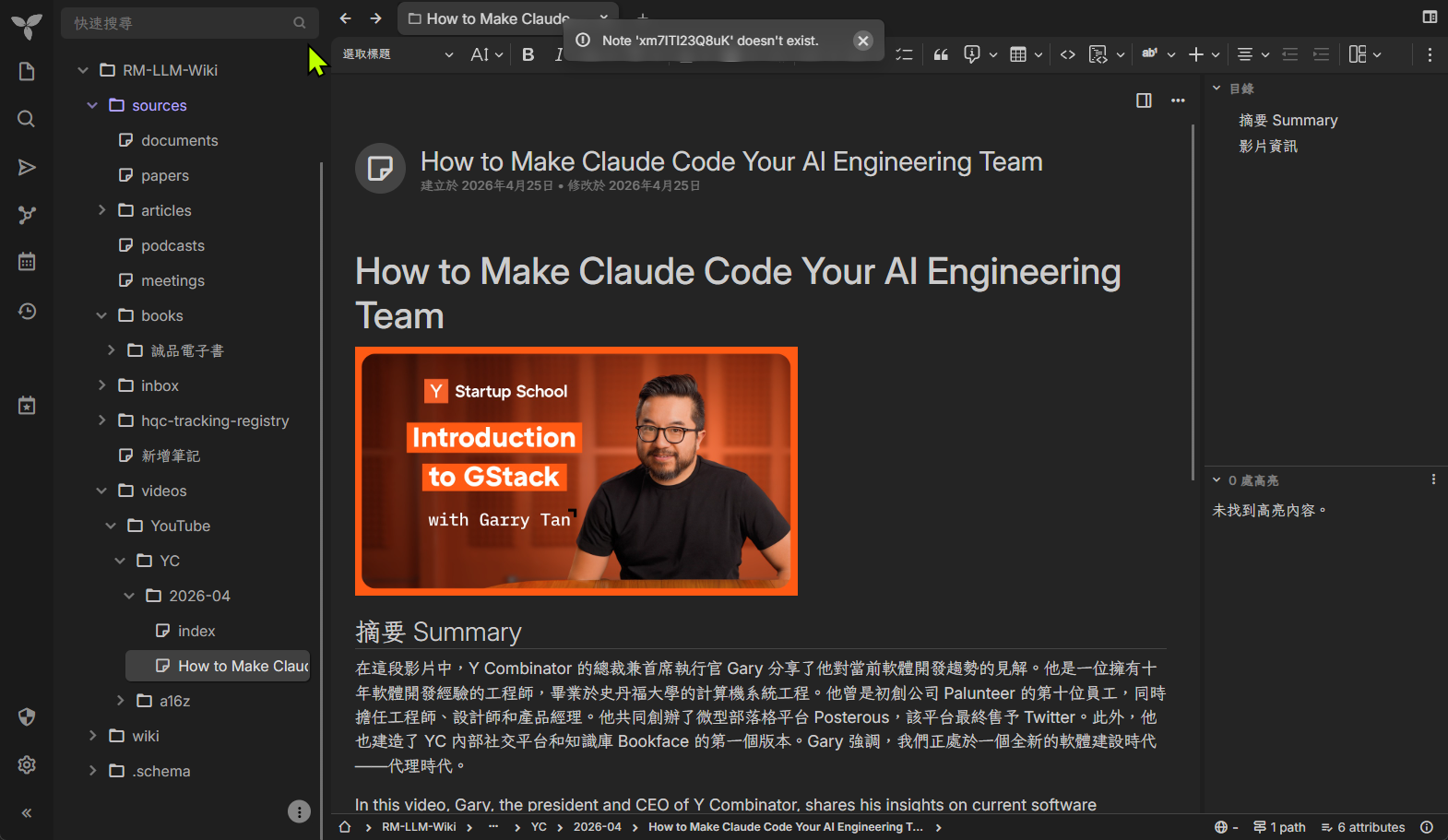Toggle the right pane visibility icon

(x=1430, y=17)
